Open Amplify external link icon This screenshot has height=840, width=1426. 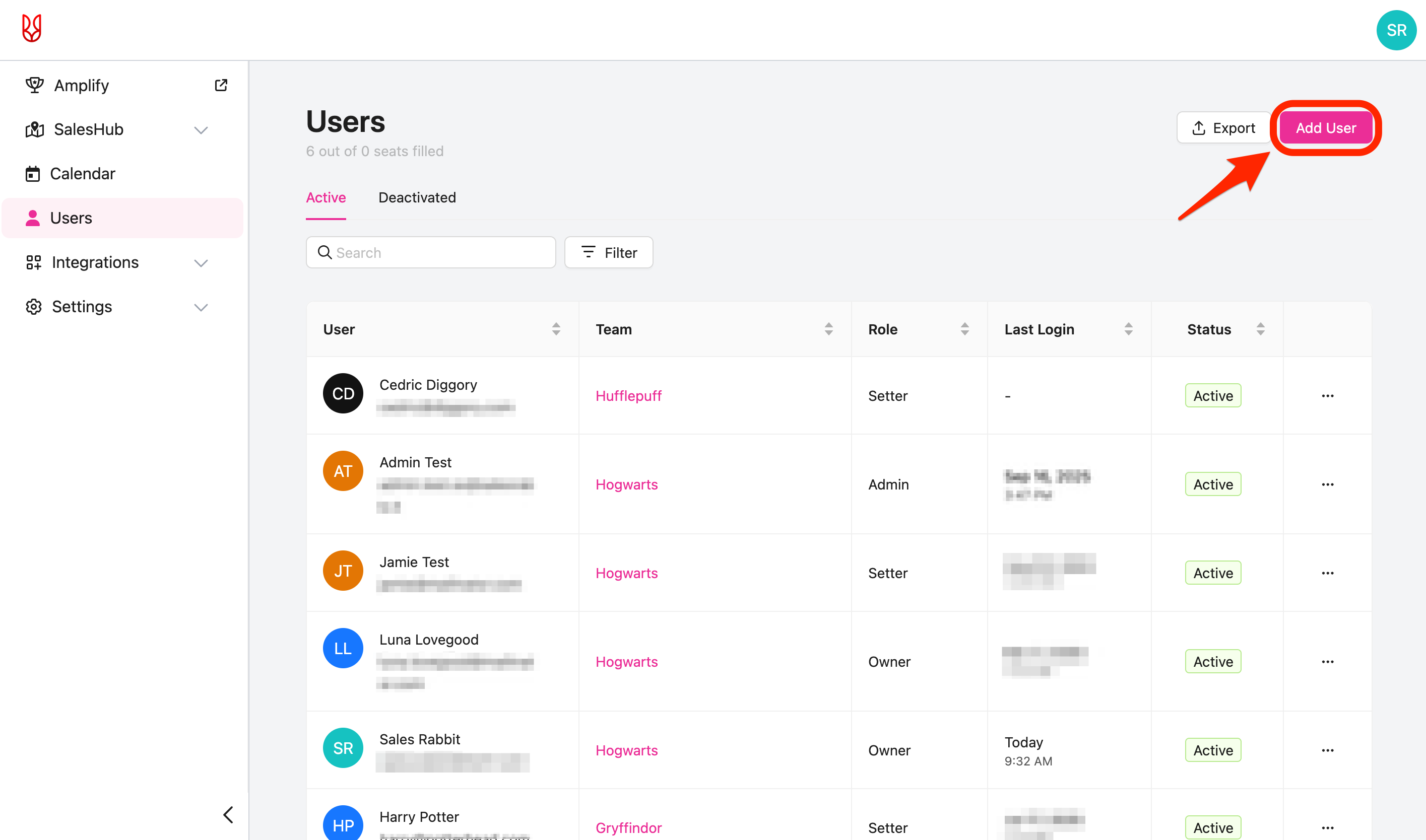pyautogui.click(x=221, y=85)
